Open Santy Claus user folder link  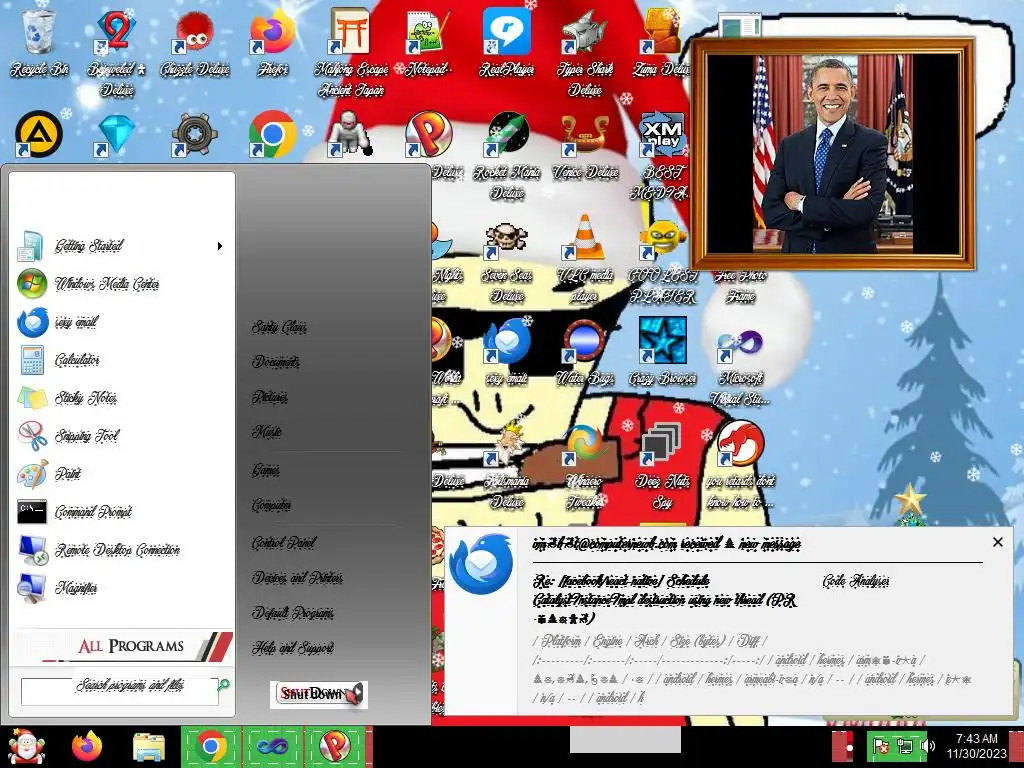click(280, 327)
